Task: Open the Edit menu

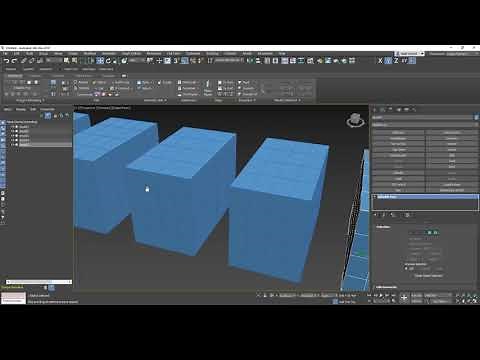Action: (x=17, y=53)
